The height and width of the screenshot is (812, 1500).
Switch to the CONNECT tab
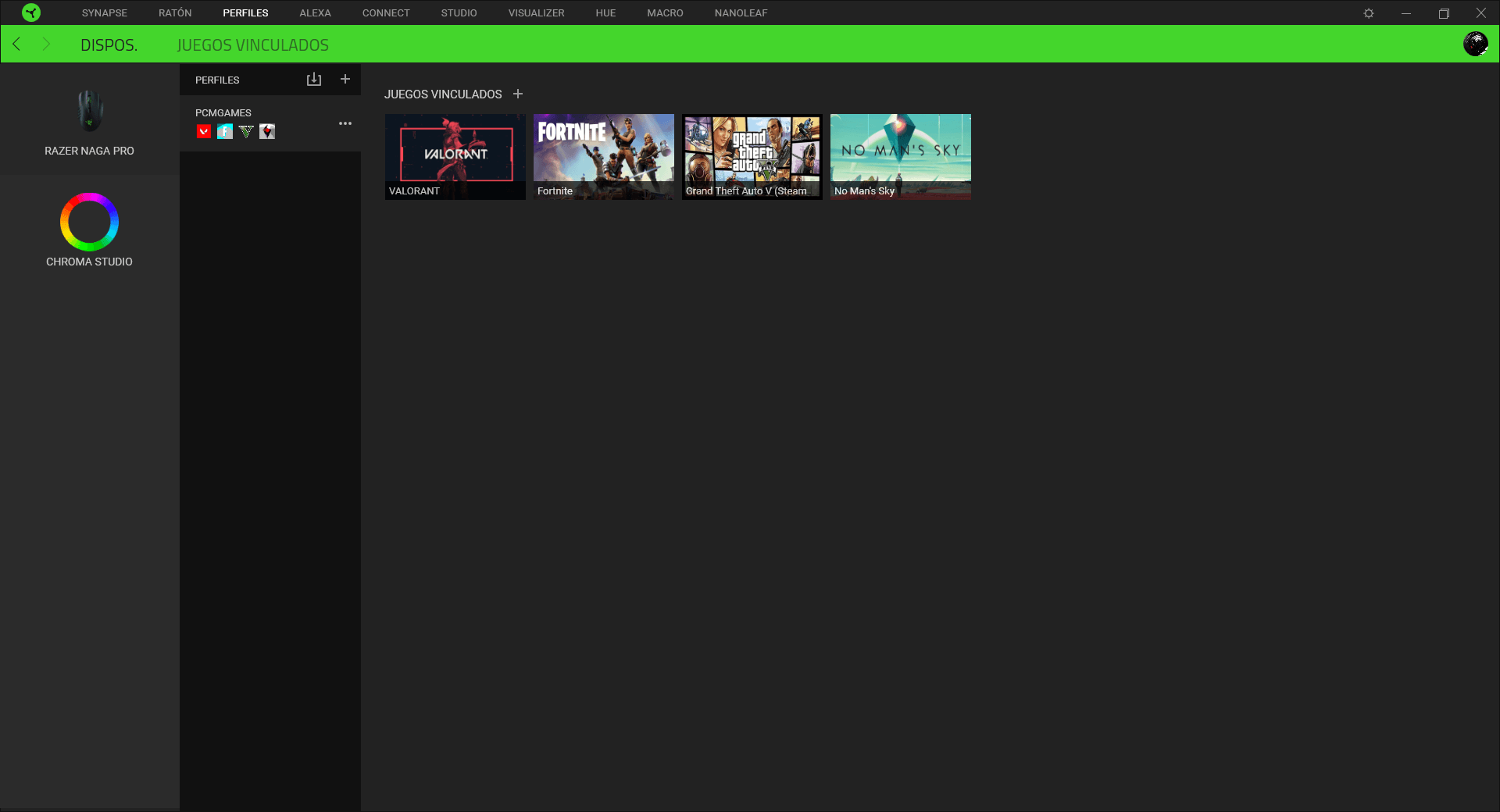pos(386,13)
